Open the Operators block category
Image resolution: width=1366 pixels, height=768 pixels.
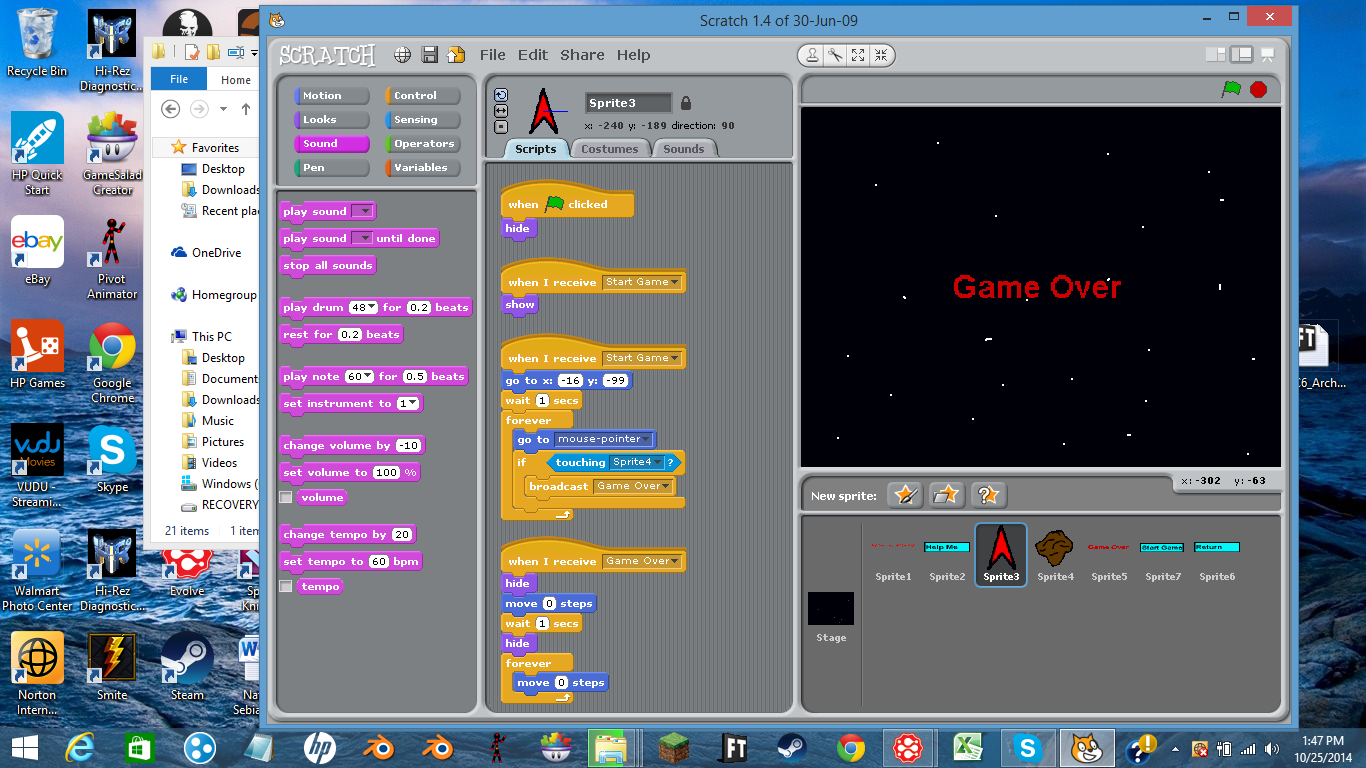pyautogui.click(x=422, y=144)
